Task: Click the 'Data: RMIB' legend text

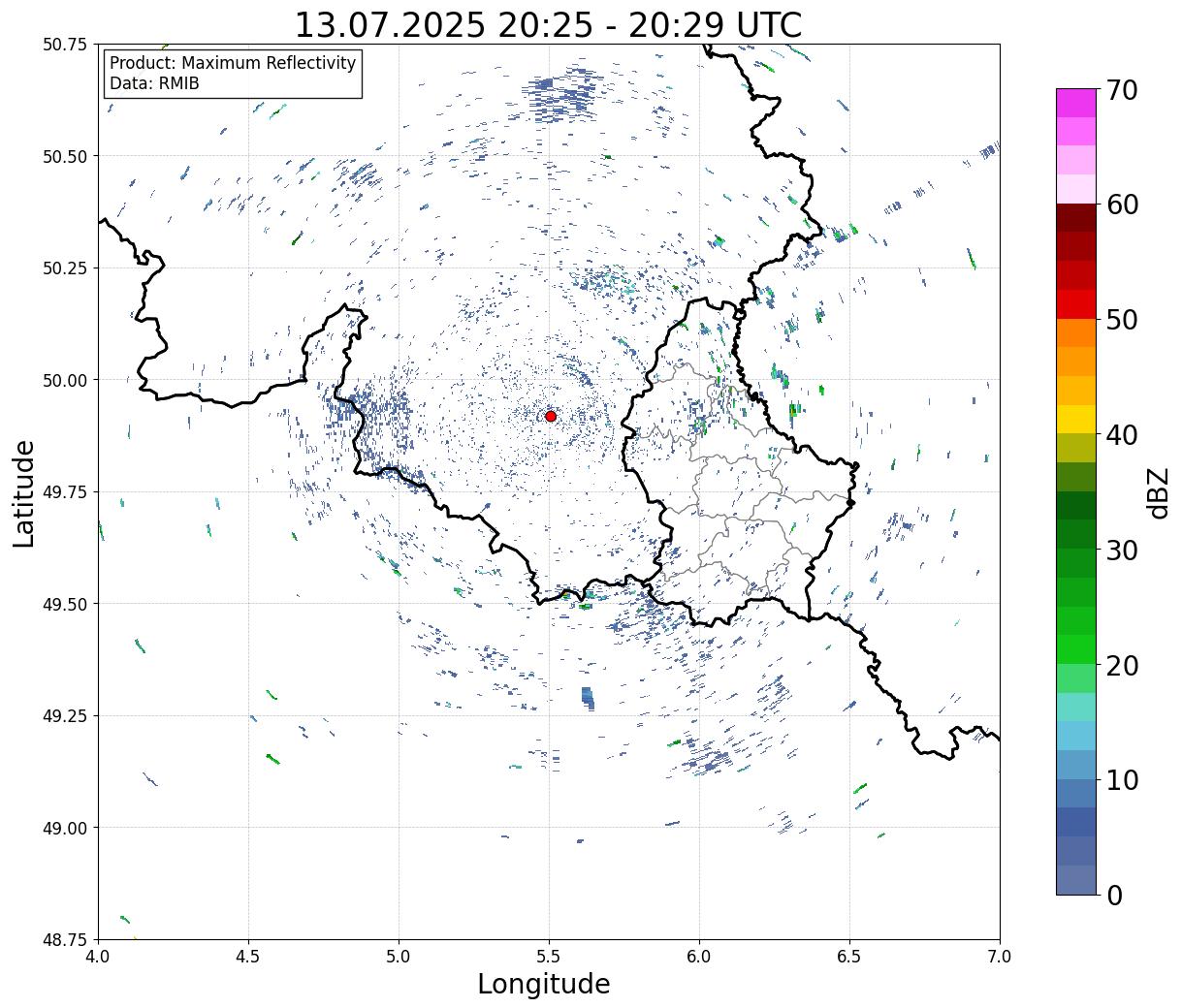Action: (x=154, y=83)
